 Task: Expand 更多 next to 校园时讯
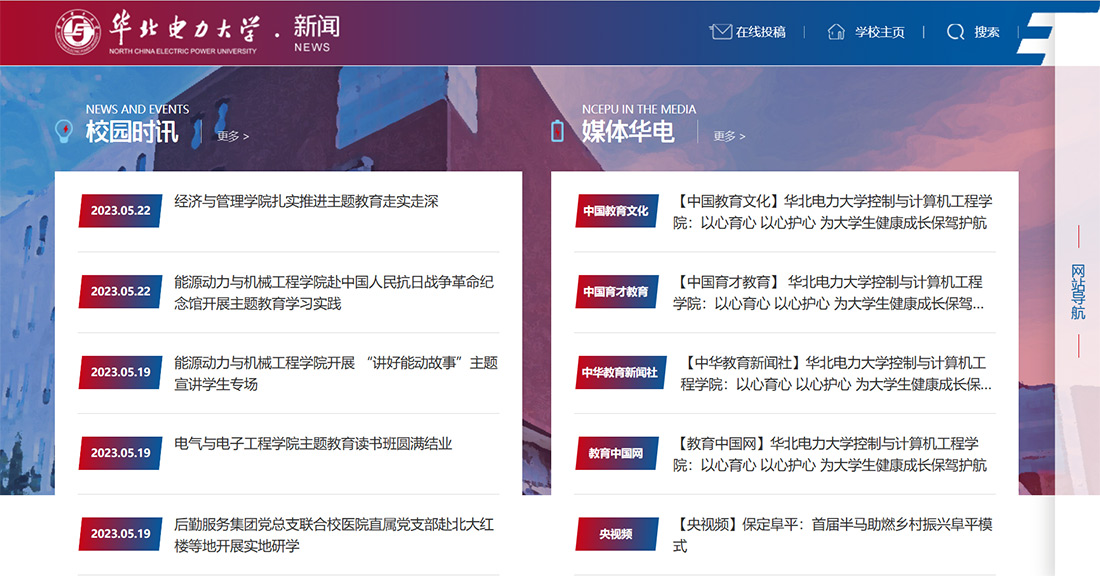pyautogui.click(x=232, y=136)
